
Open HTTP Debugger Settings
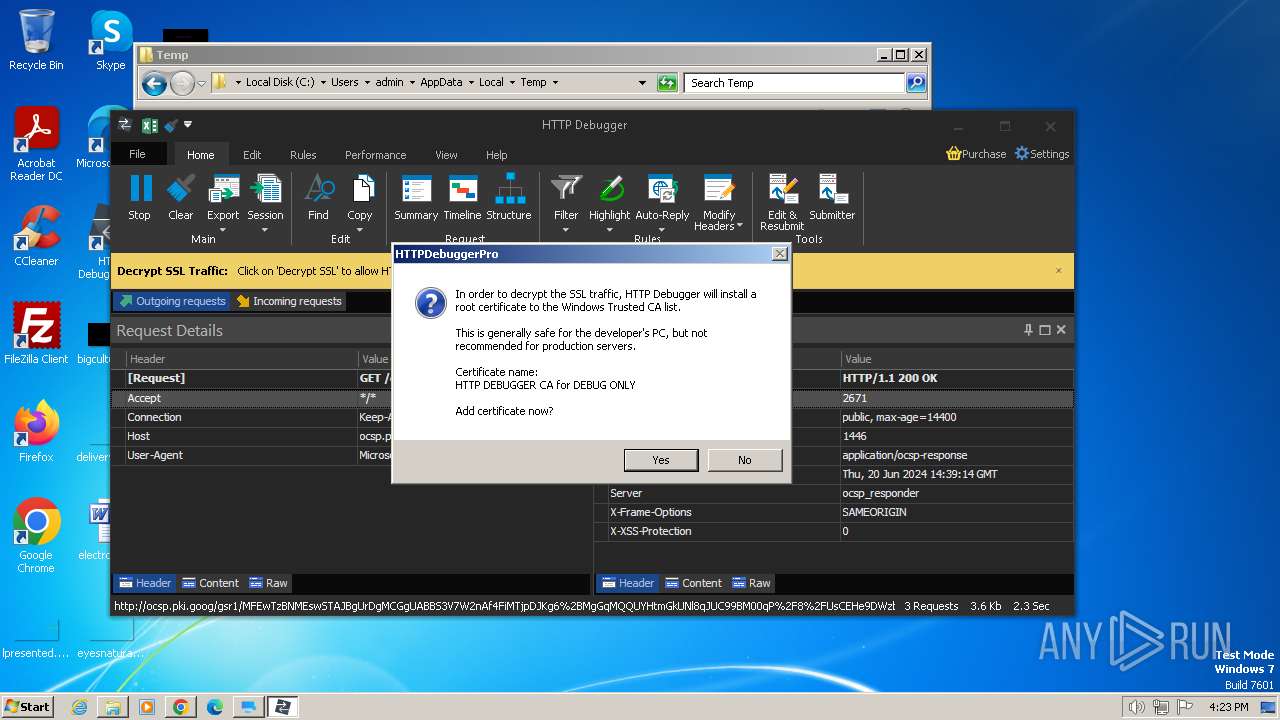pos(1042,154)
